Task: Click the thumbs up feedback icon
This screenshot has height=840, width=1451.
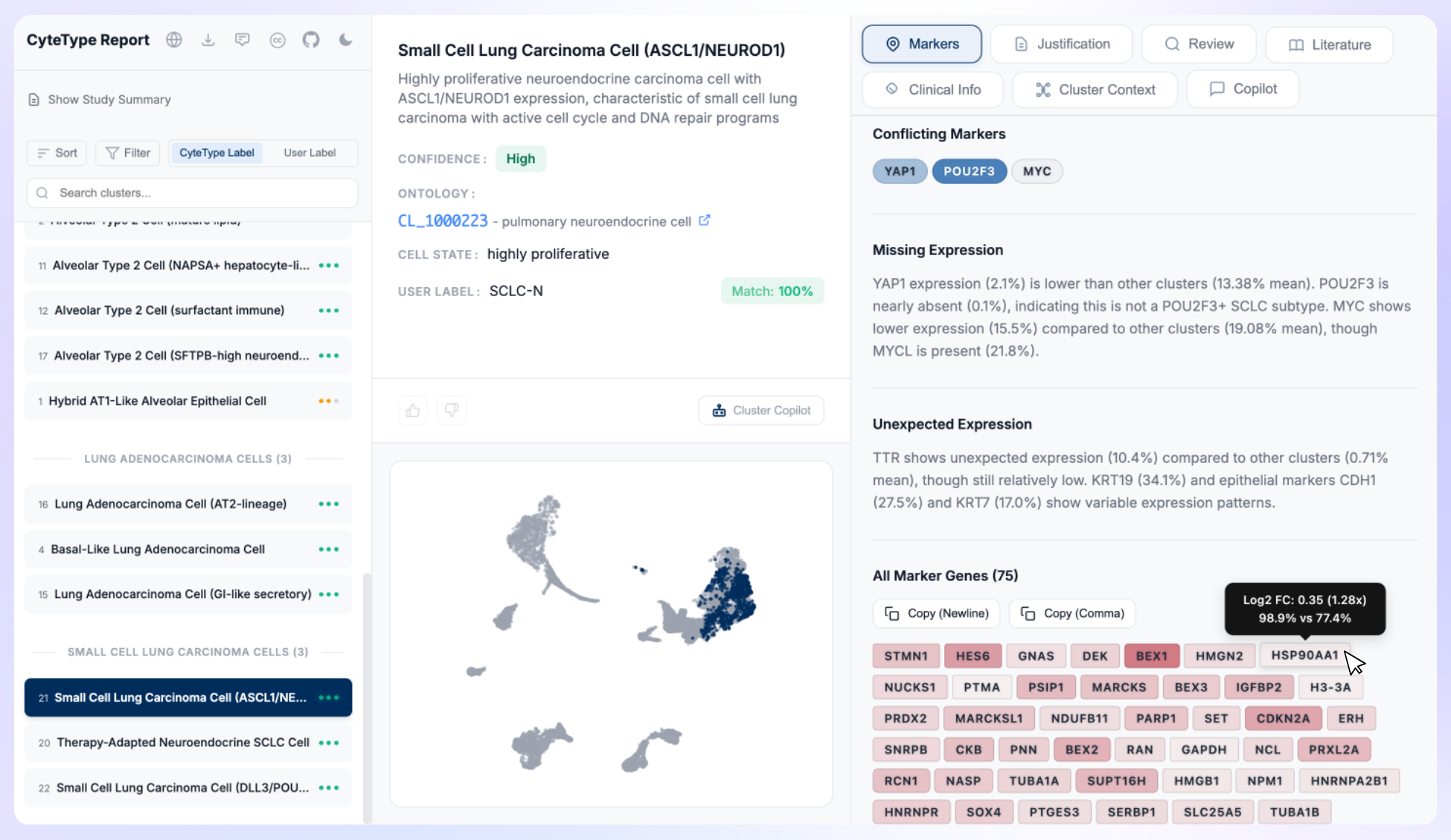Action: [x=413, y=410]
